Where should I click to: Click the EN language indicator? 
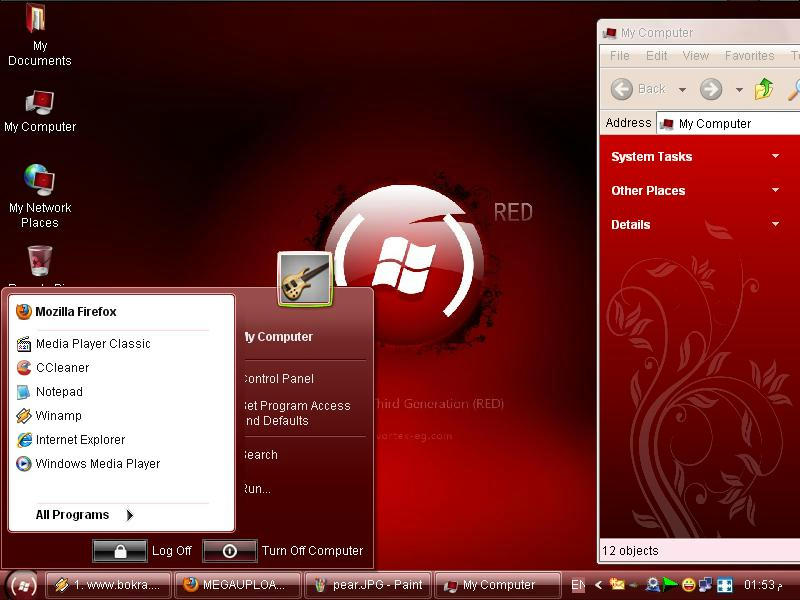click(x=578, y=585)
